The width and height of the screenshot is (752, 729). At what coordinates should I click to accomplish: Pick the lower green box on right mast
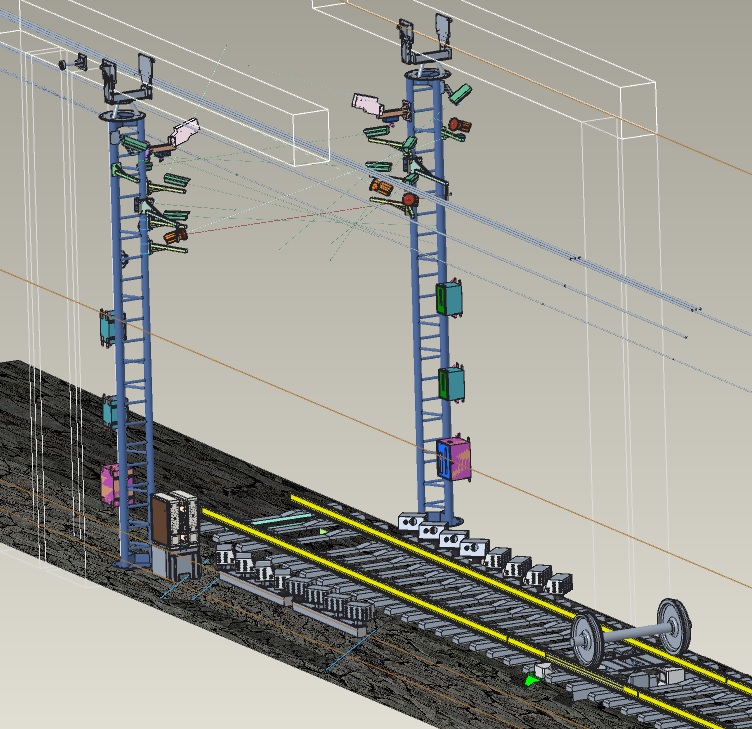click(x=452, y=383)
